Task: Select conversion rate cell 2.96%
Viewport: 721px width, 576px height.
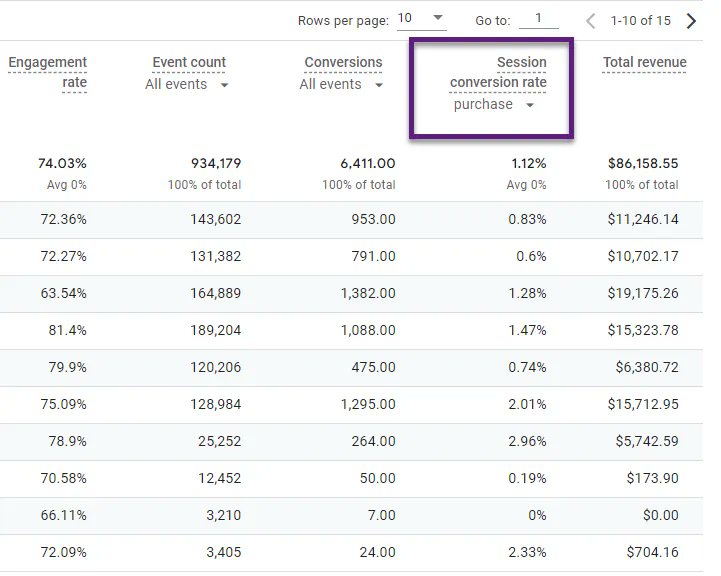Action: click(x=527, y=441)
